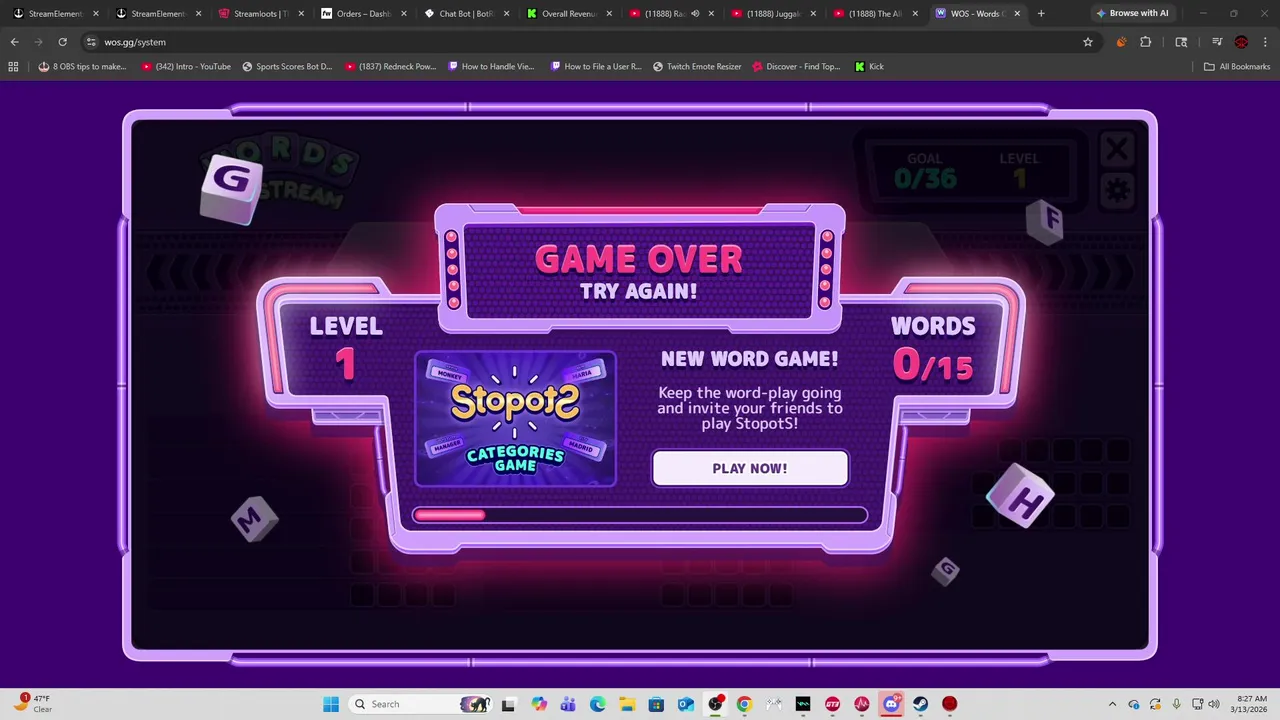Open the clock showing 8:27 AM
Image resolution: width=1280 pixels, height=720 pixels.
click(1251, 704)
